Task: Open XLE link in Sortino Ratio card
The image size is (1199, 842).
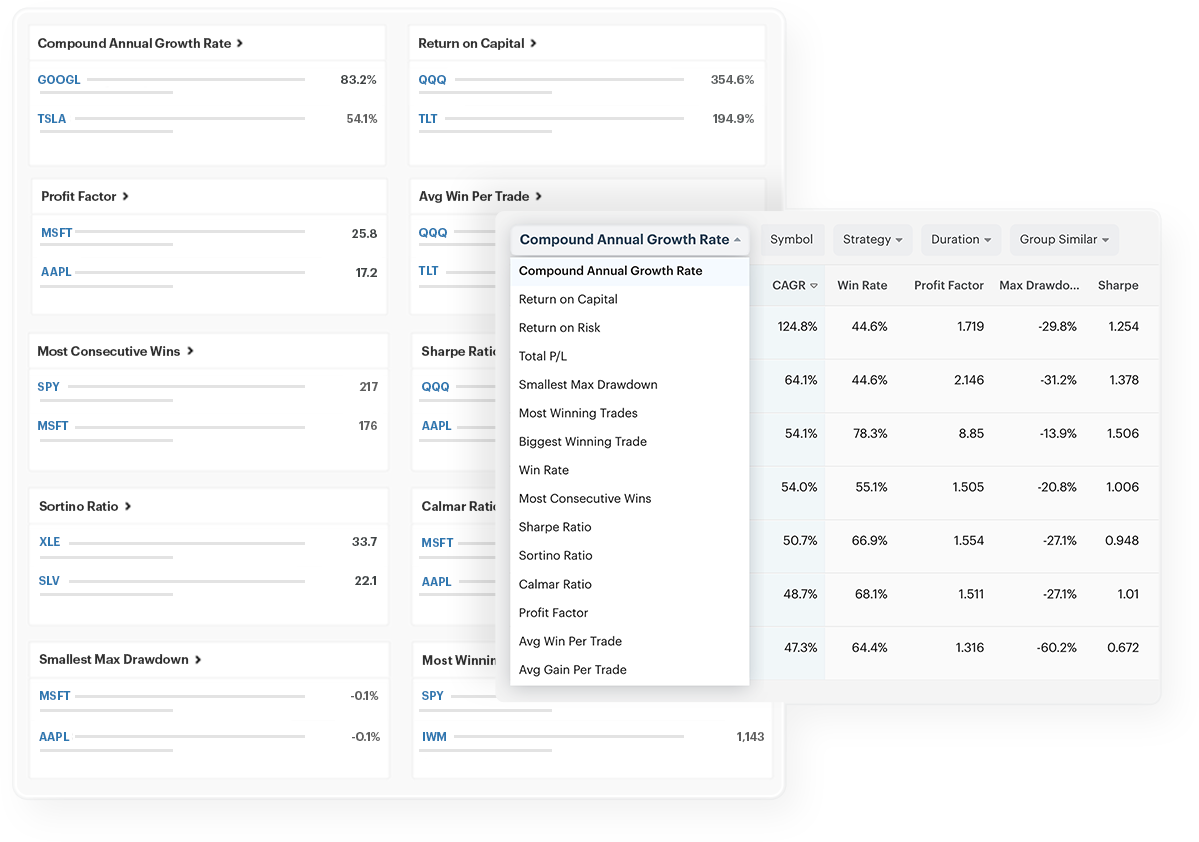Action: point(50,541)
